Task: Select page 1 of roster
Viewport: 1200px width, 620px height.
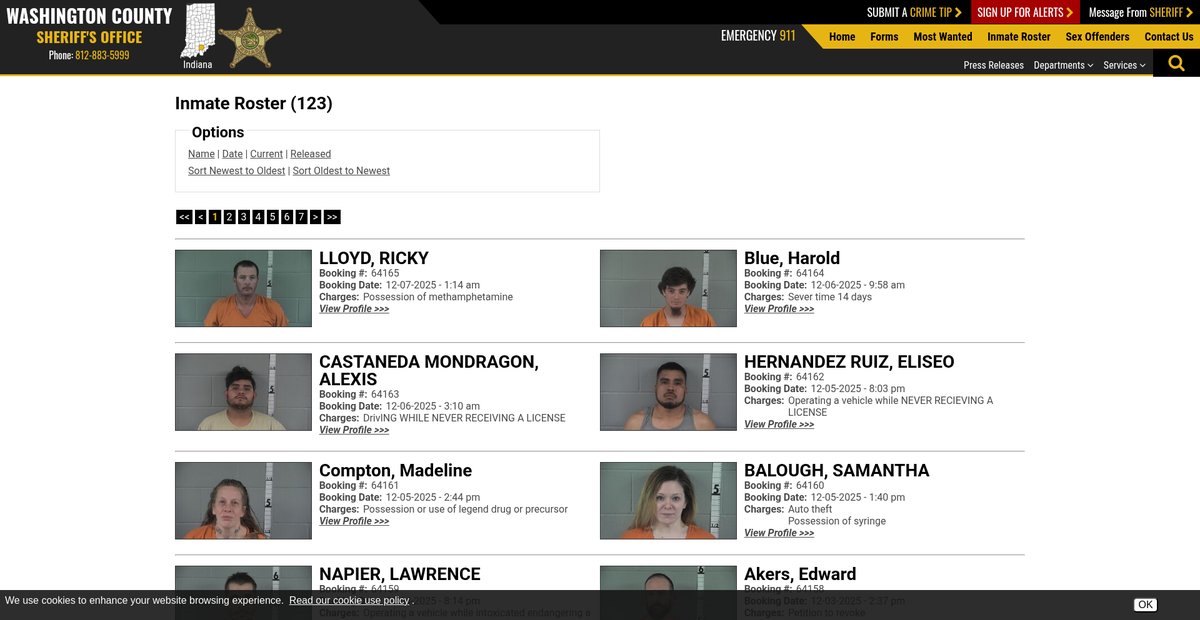Action: coord(215,217)
